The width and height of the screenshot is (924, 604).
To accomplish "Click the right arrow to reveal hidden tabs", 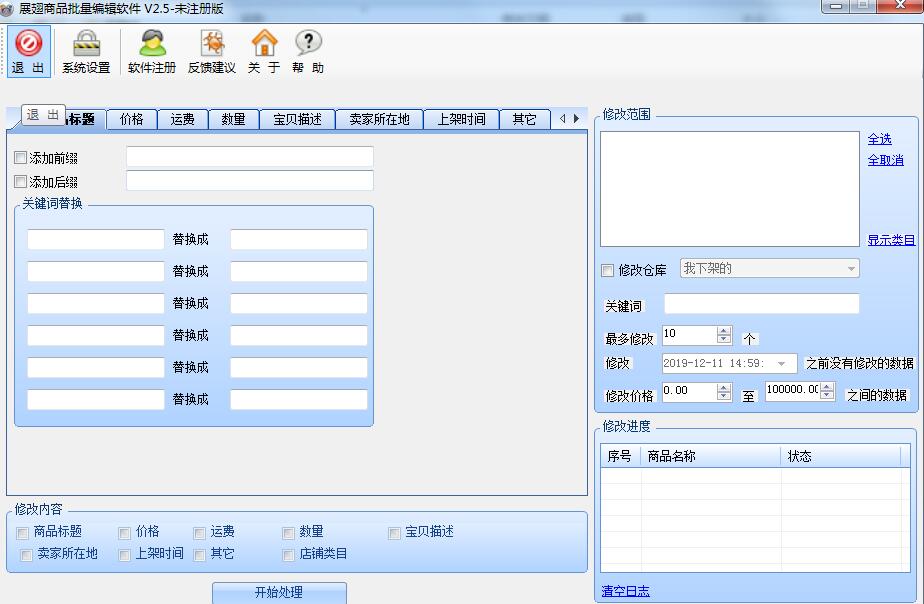I will tap(576, 118).
